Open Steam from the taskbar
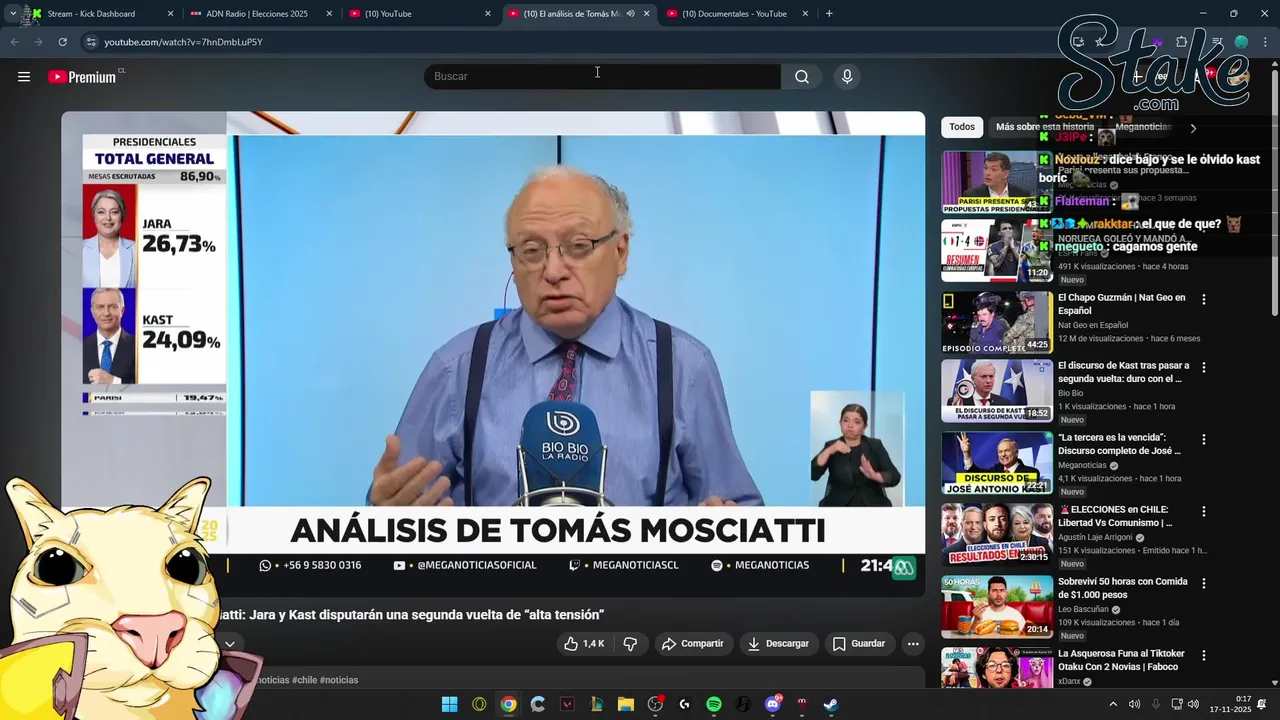 click(x=831, y=704)
